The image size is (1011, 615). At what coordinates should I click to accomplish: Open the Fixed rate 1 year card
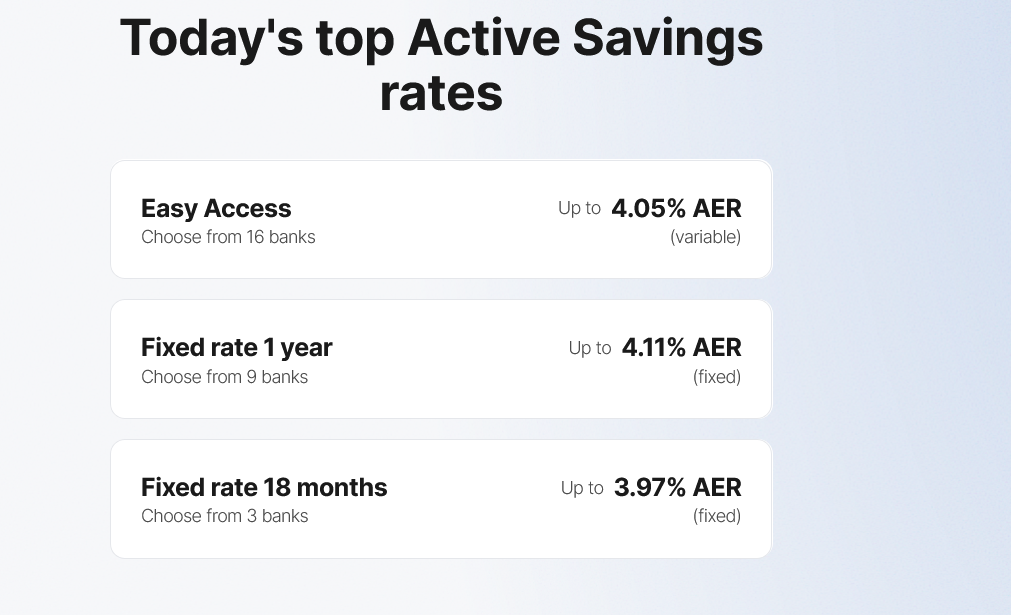[440, 359]
